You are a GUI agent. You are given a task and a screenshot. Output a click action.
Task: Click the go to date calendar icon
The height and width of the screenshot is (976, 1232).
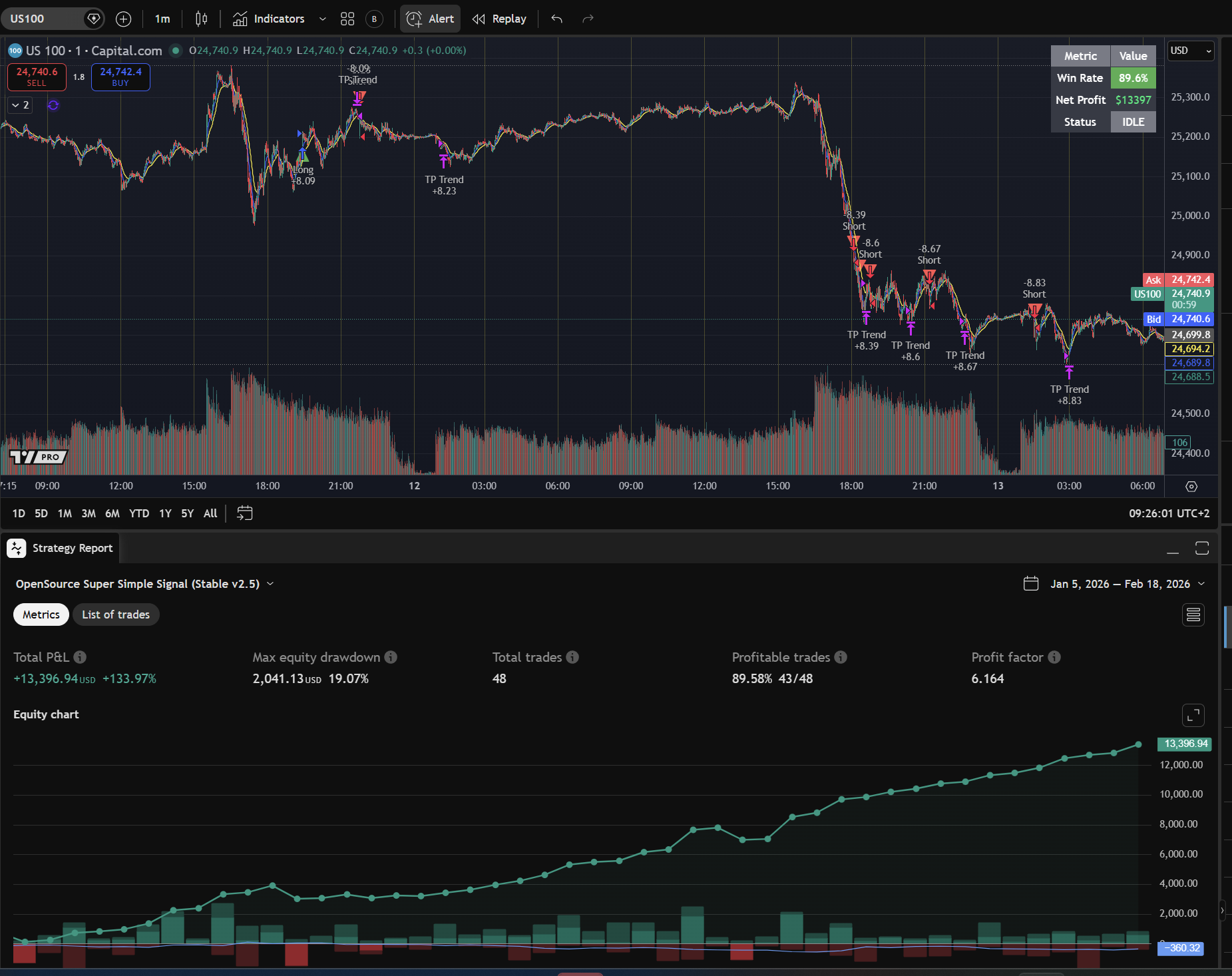pyautogui.click(x=245, y=513)
